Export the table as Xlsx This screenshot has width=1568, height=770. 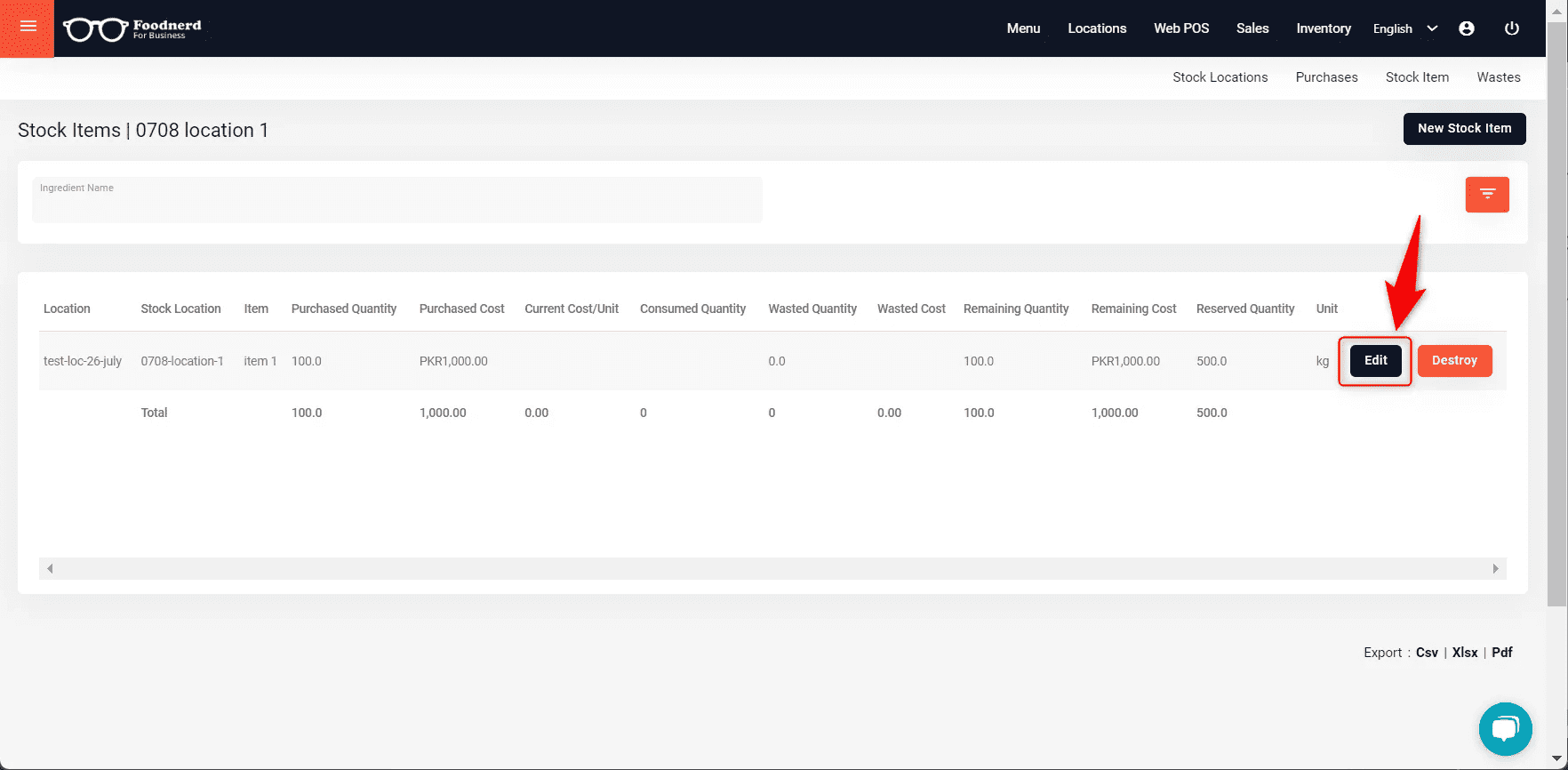click(x=1465, y=653)
